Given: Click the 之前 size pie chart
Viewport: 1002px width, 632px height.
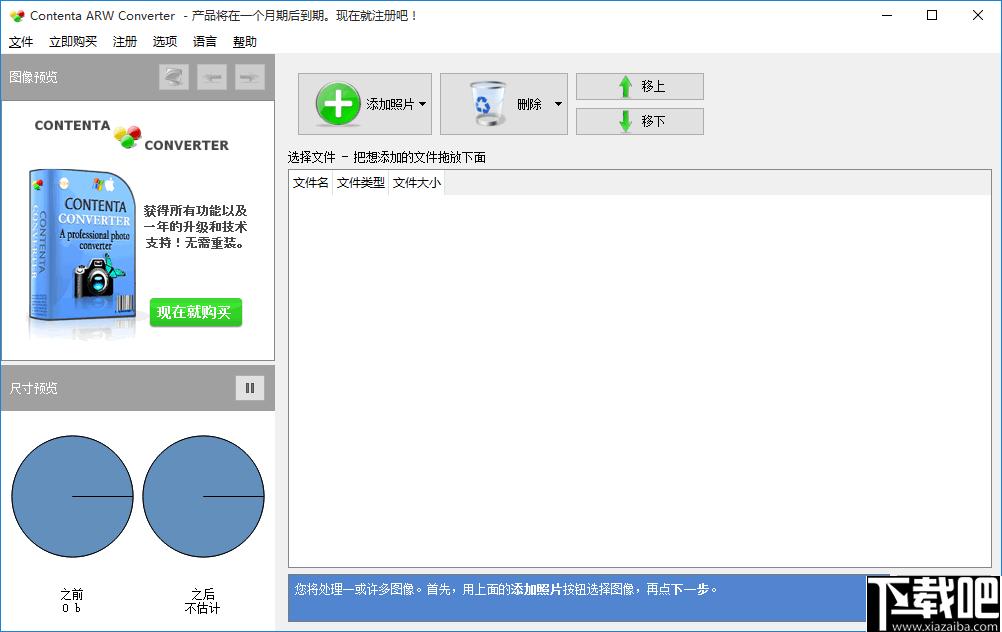Looking at the screenshot, I should click(72, 497).
